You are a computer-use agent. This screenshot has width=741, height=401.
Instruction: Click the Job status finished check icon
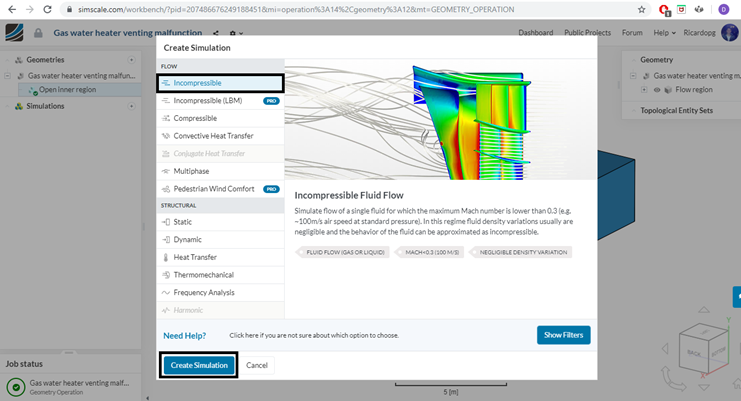[x=16, y=387]
